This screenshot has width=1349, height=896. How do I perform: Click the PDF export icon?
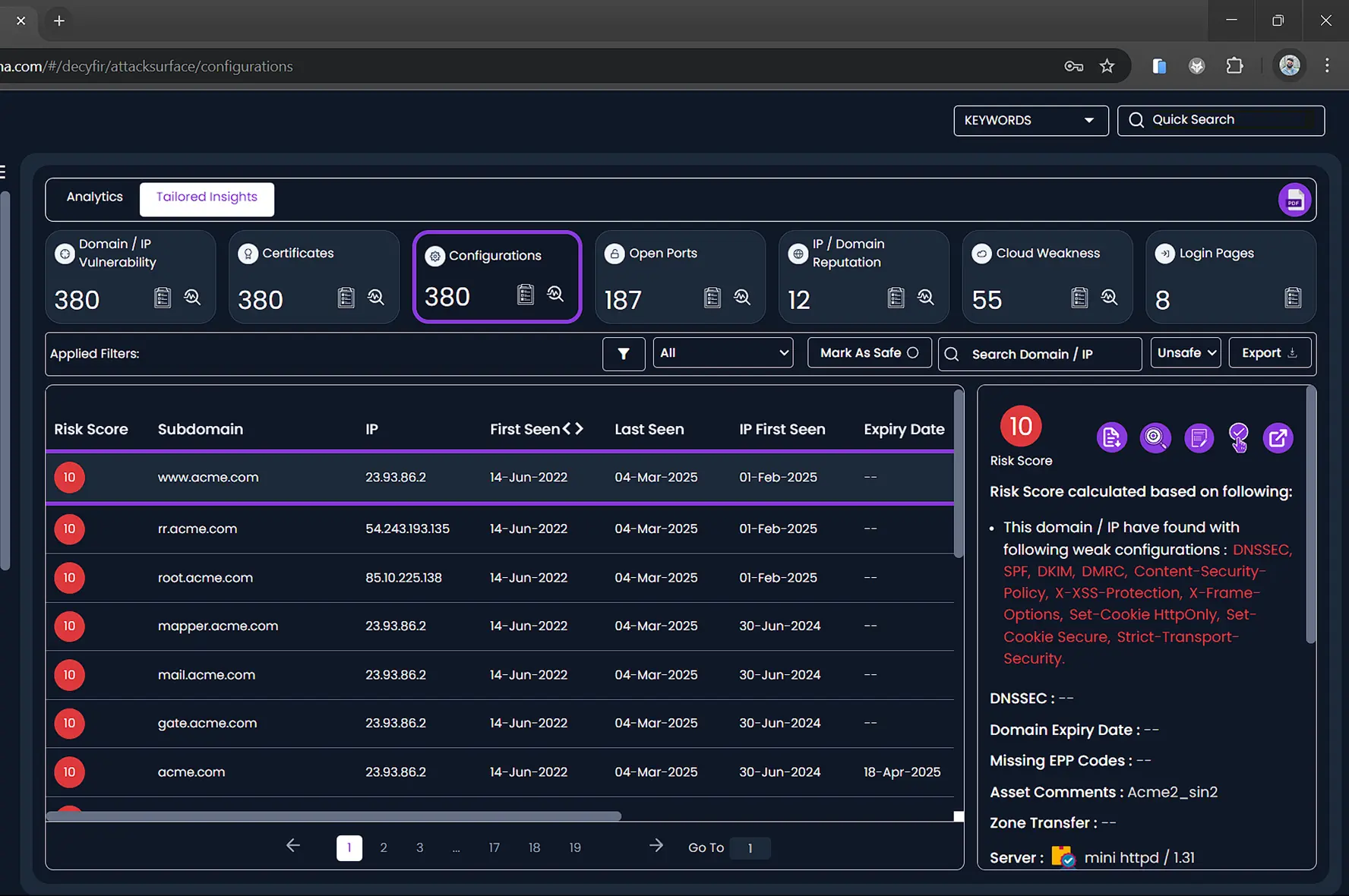pos(1294,200)
